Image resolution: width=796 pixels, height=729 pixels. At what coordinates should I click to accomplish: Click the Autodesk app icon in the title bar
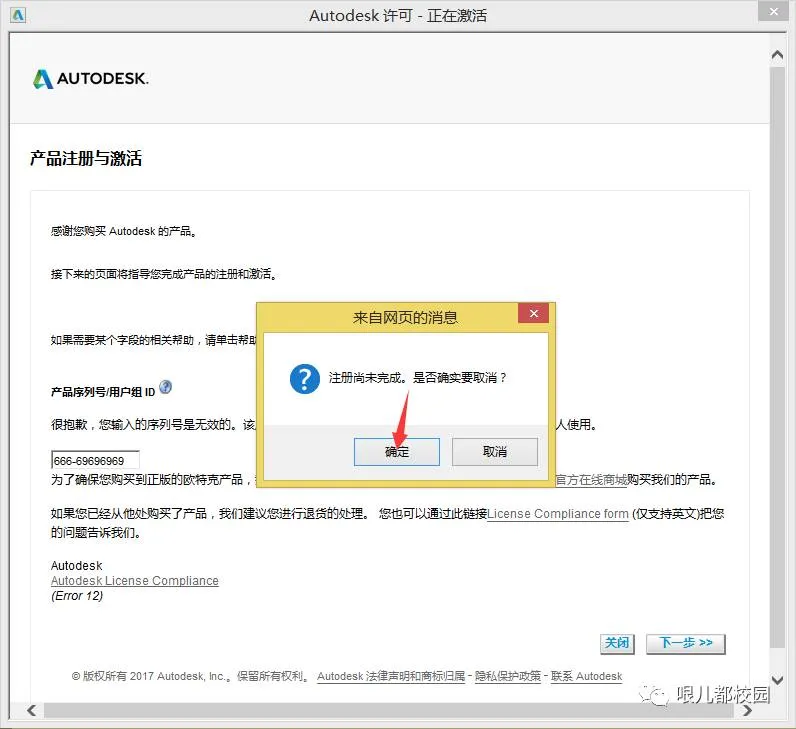18,15
